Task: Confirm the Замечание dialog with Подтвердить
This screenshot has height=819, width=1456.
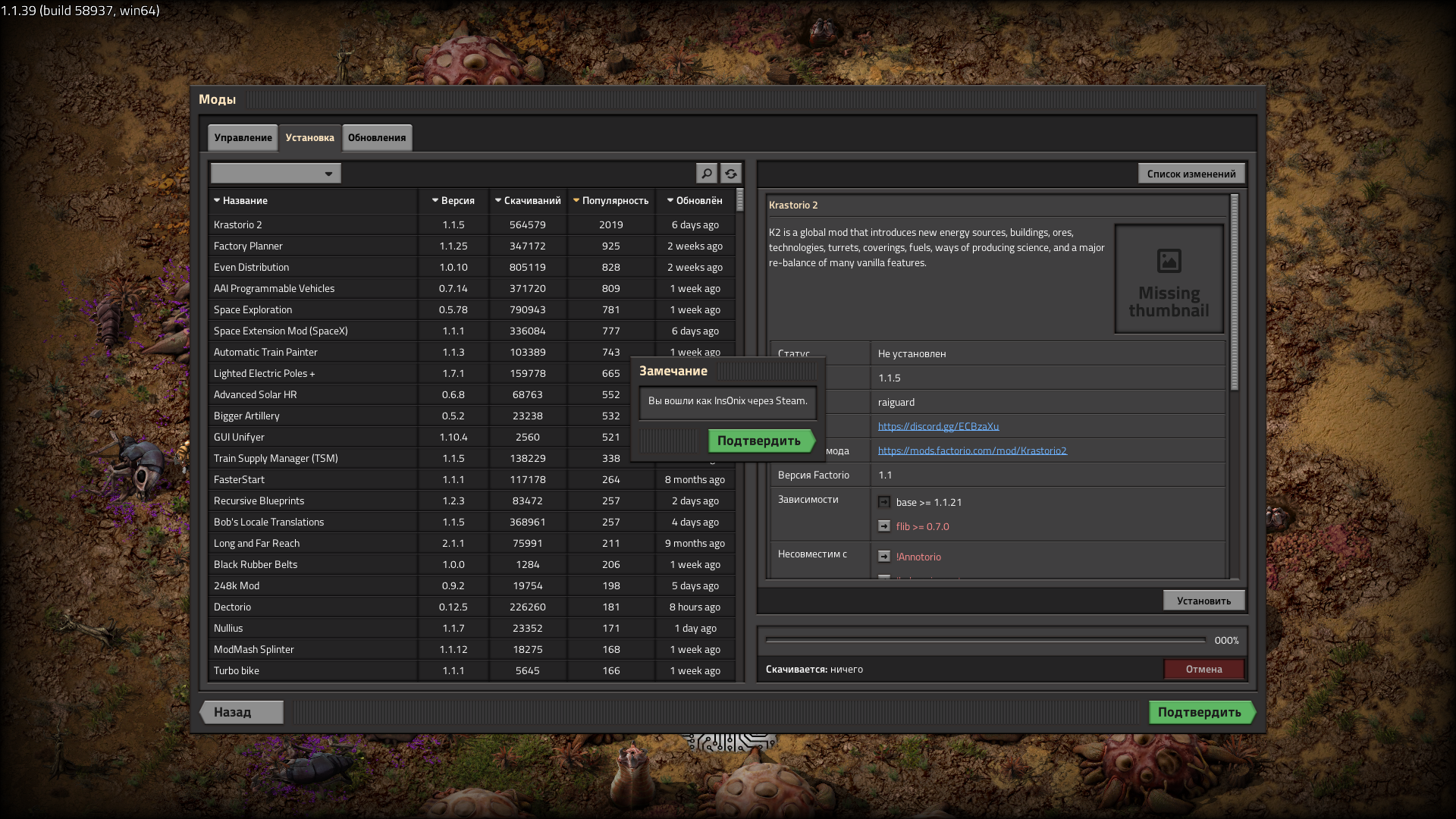Action: 761,441
